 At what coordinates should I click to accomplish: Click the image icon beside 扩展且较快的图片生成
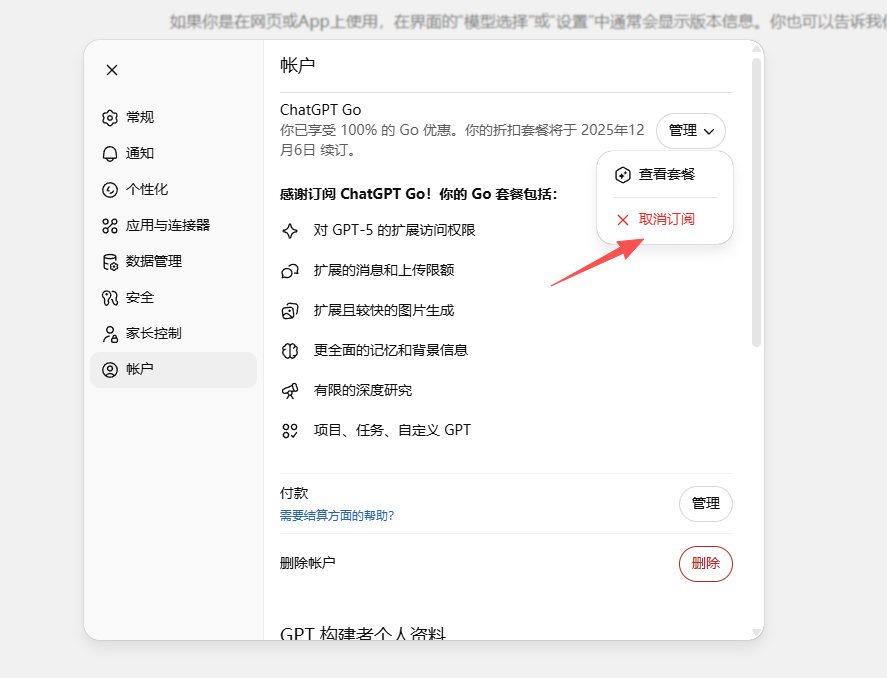tap(290, 311)
